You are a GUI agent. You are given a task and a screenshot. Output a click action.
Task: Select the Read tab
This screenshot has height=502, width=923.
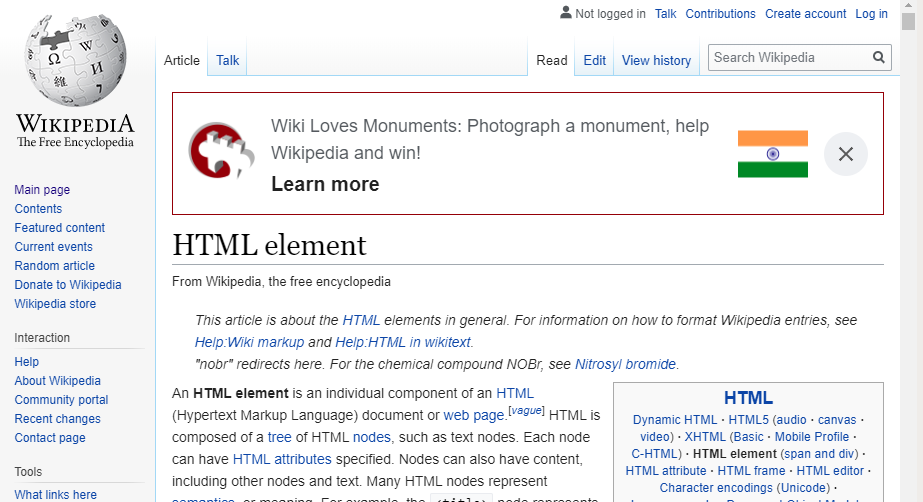pos(552,60)
